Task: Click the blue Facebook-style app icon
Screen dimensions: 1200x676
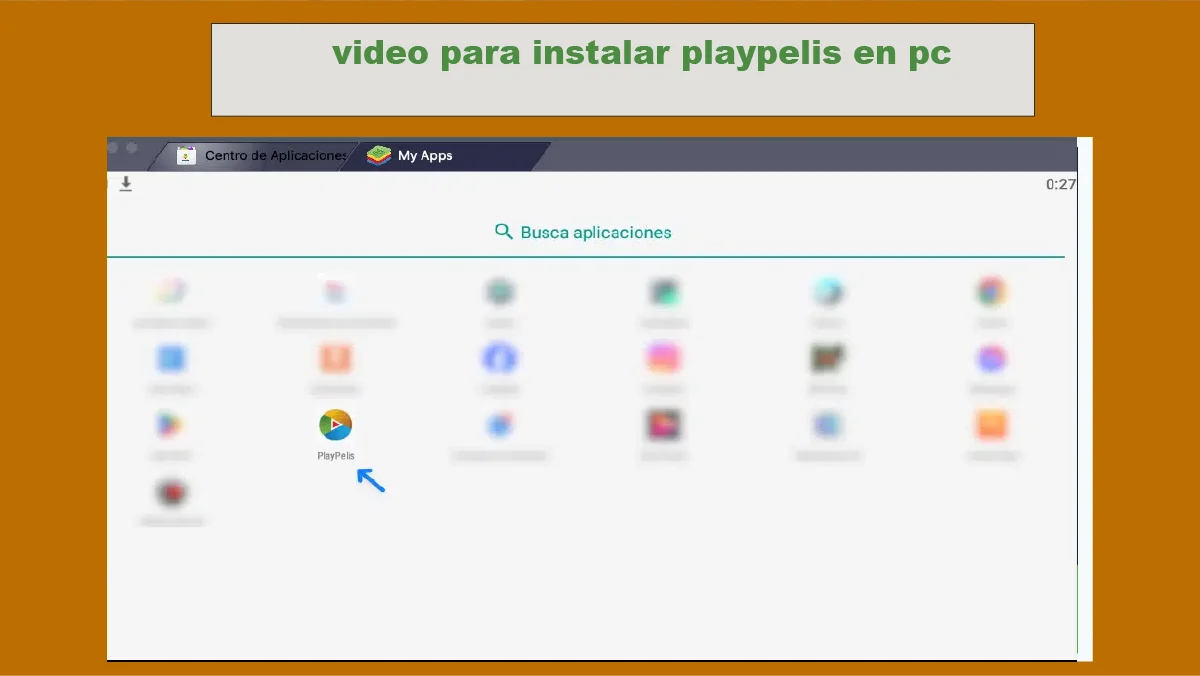Action: (499, 359)
